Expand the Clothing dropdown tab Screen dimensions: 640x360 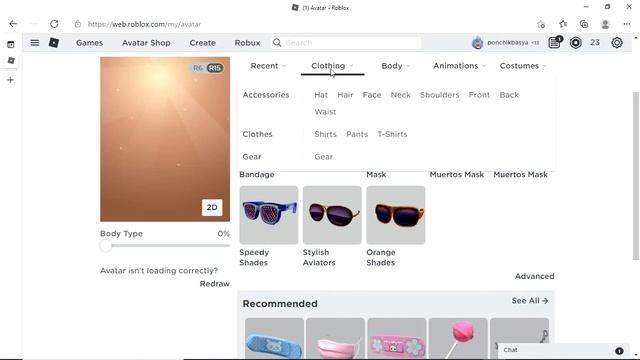(x=332, y=66)
